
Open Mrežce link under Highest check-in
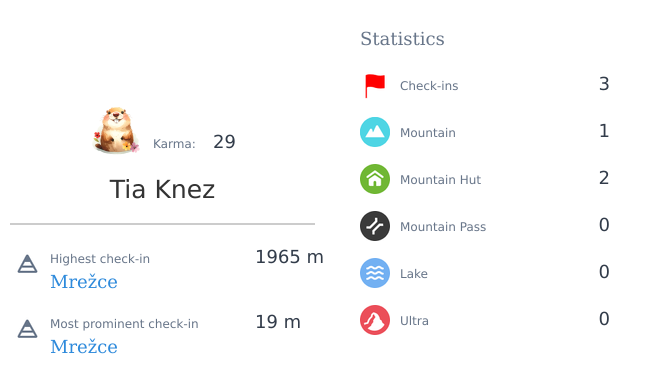(84, 282)
